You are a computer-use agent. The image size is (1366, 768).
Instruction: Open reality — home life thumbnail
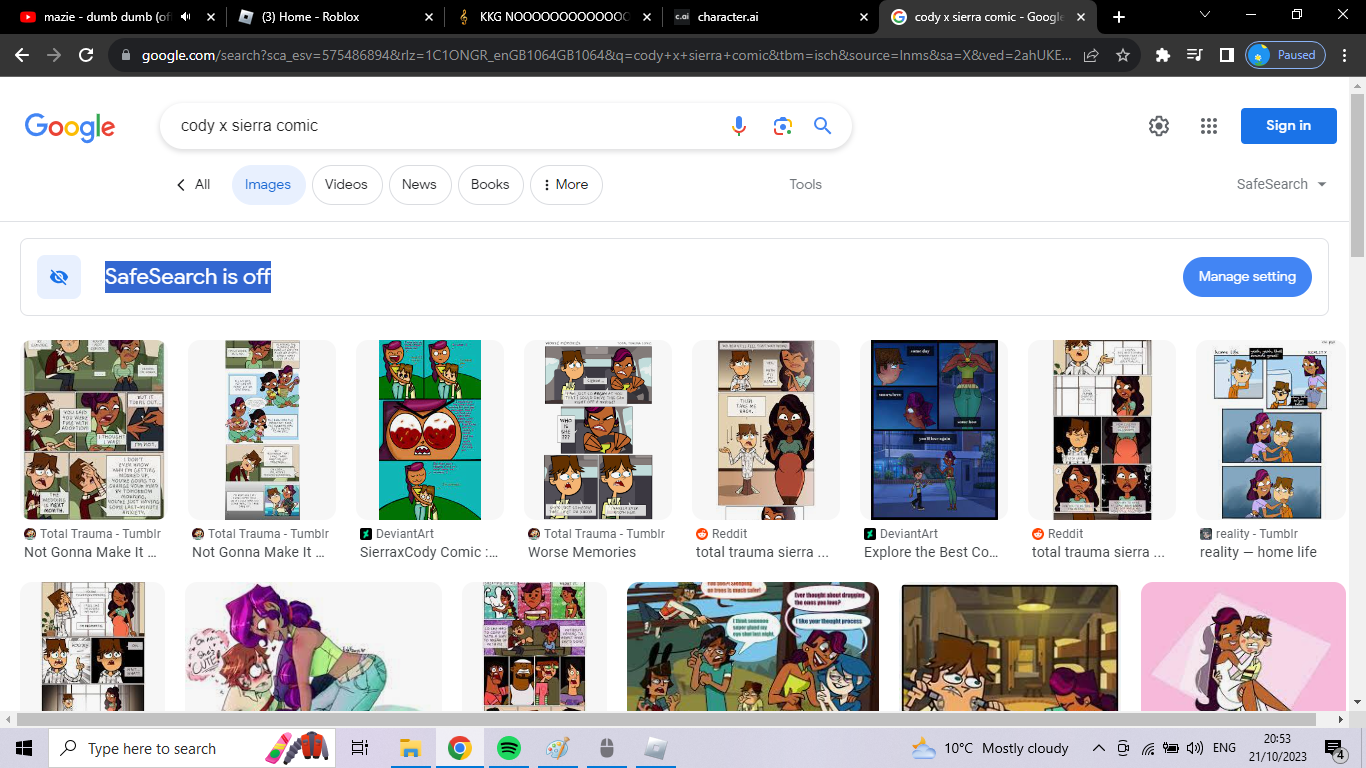point(1271,430)
